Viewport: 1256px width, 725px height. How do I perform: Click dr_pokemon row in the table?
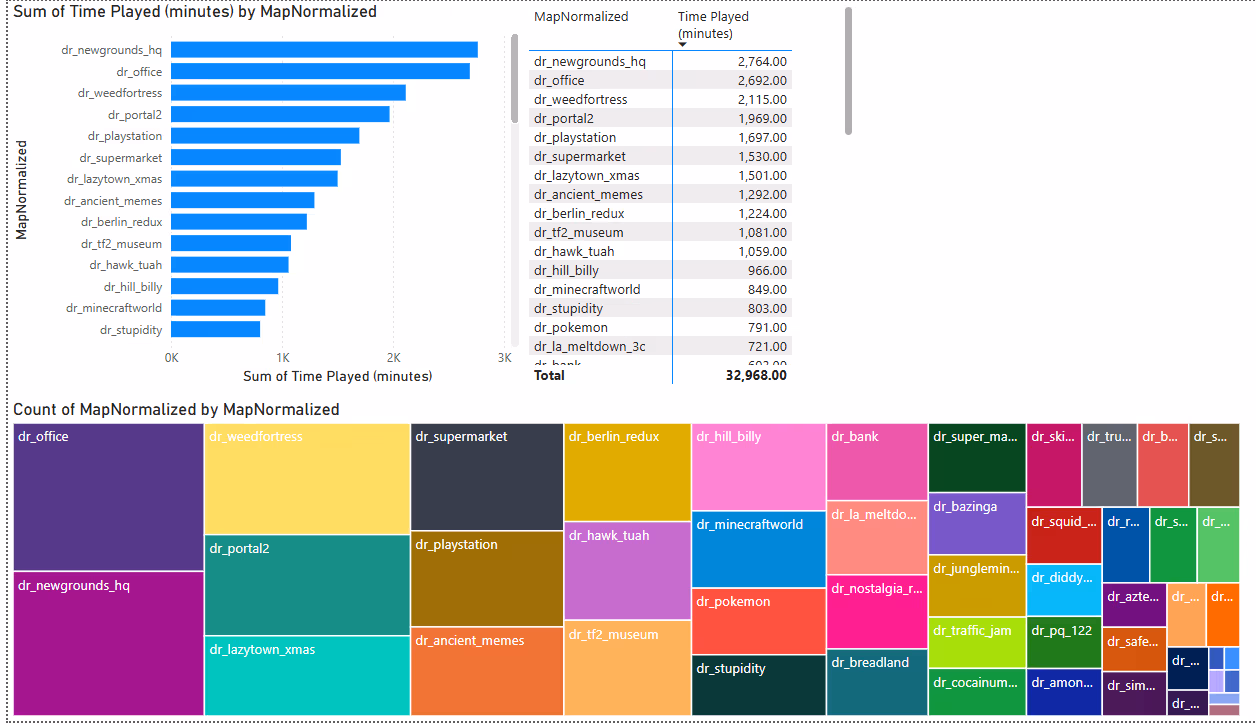(660, 327)
